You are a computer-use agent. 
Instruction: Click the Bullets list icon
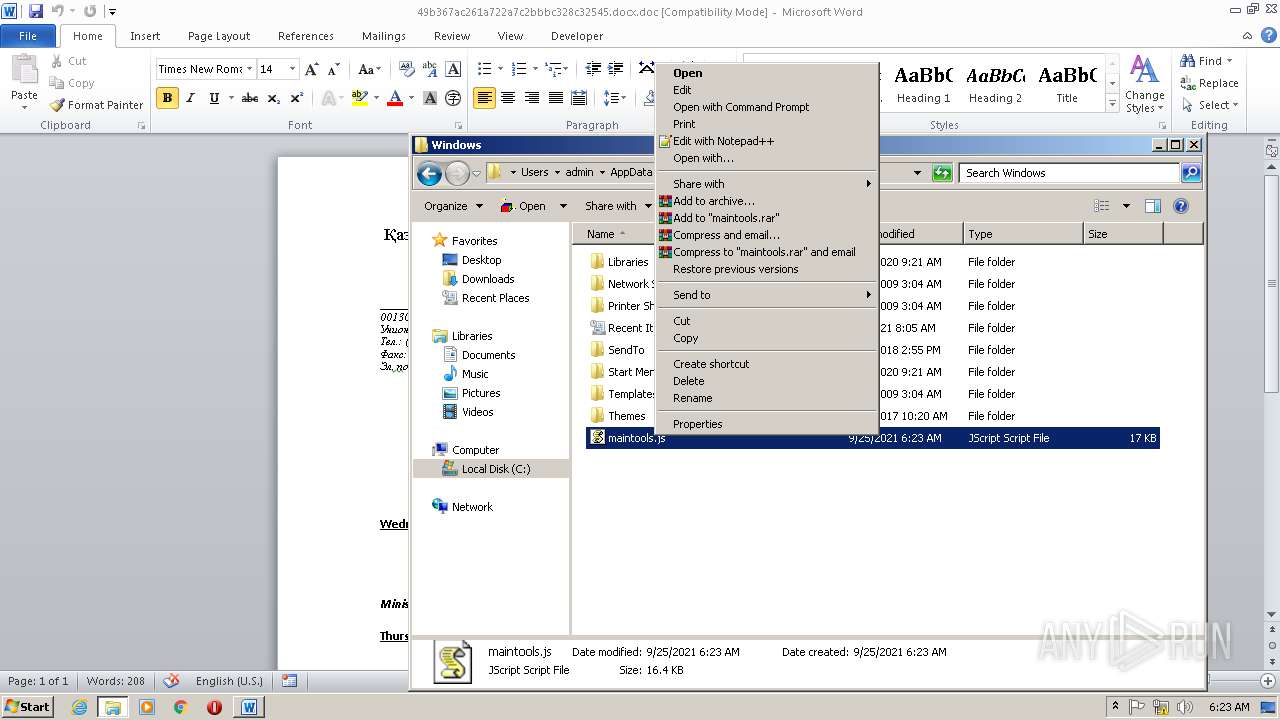coord(484,69)
